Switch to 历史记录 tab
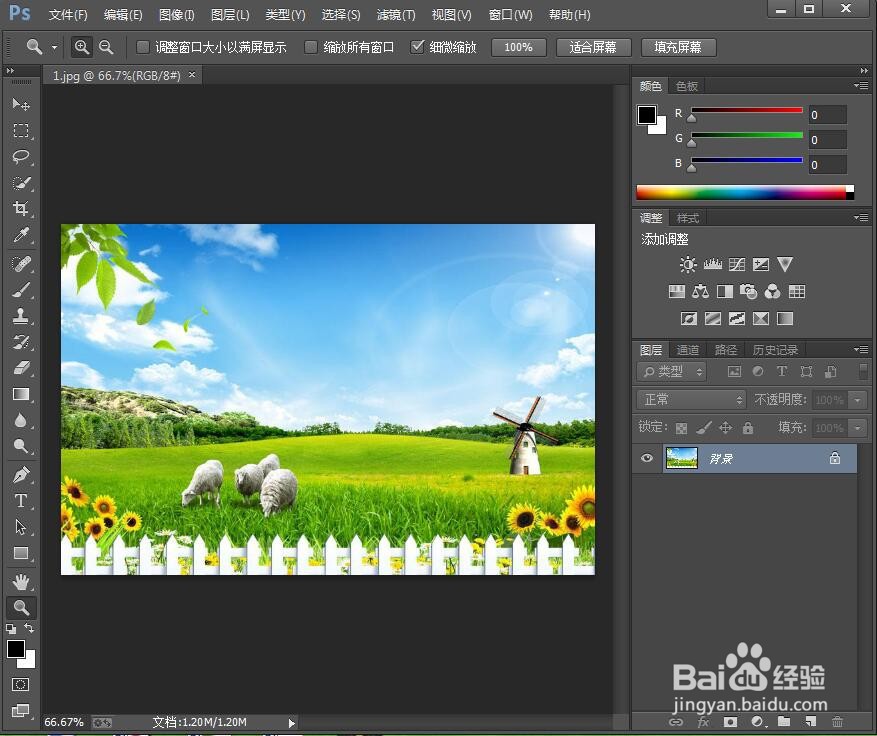The height and width of the screenshot is (736, 877). 775,350
